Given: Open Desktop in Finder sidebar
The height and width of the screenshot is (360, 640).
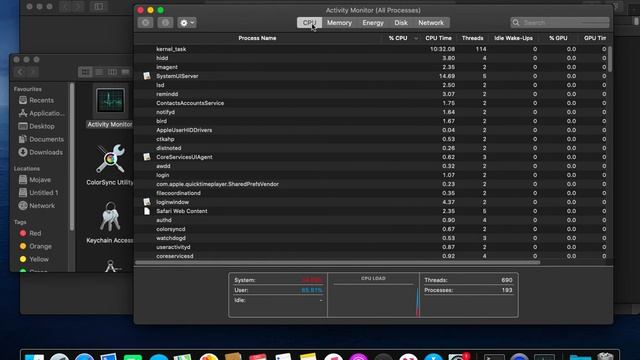Looking at the screenshot, I should 37,126.
